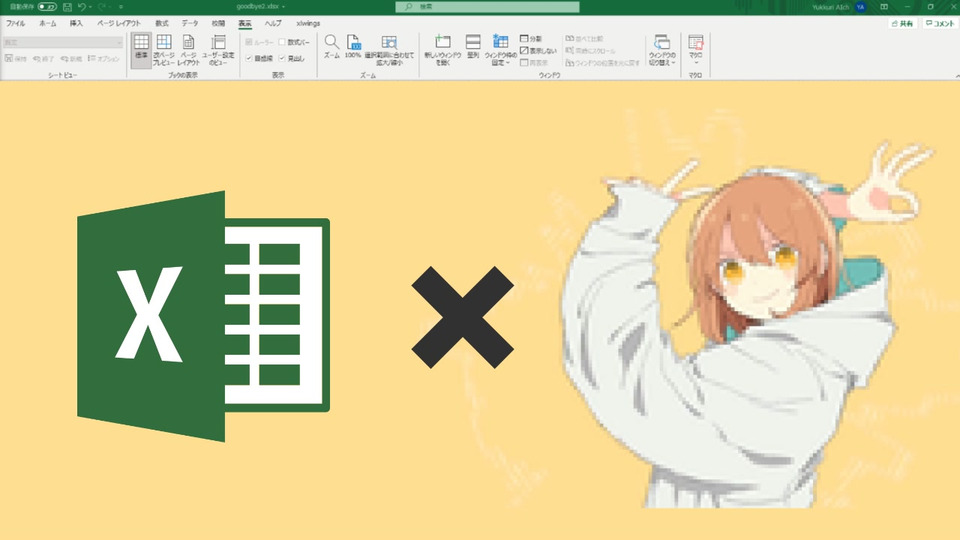Switch to 改ページプレビュー page break preview
The width and height of the screenshot is (960, 540).
(x=163, y=50)
